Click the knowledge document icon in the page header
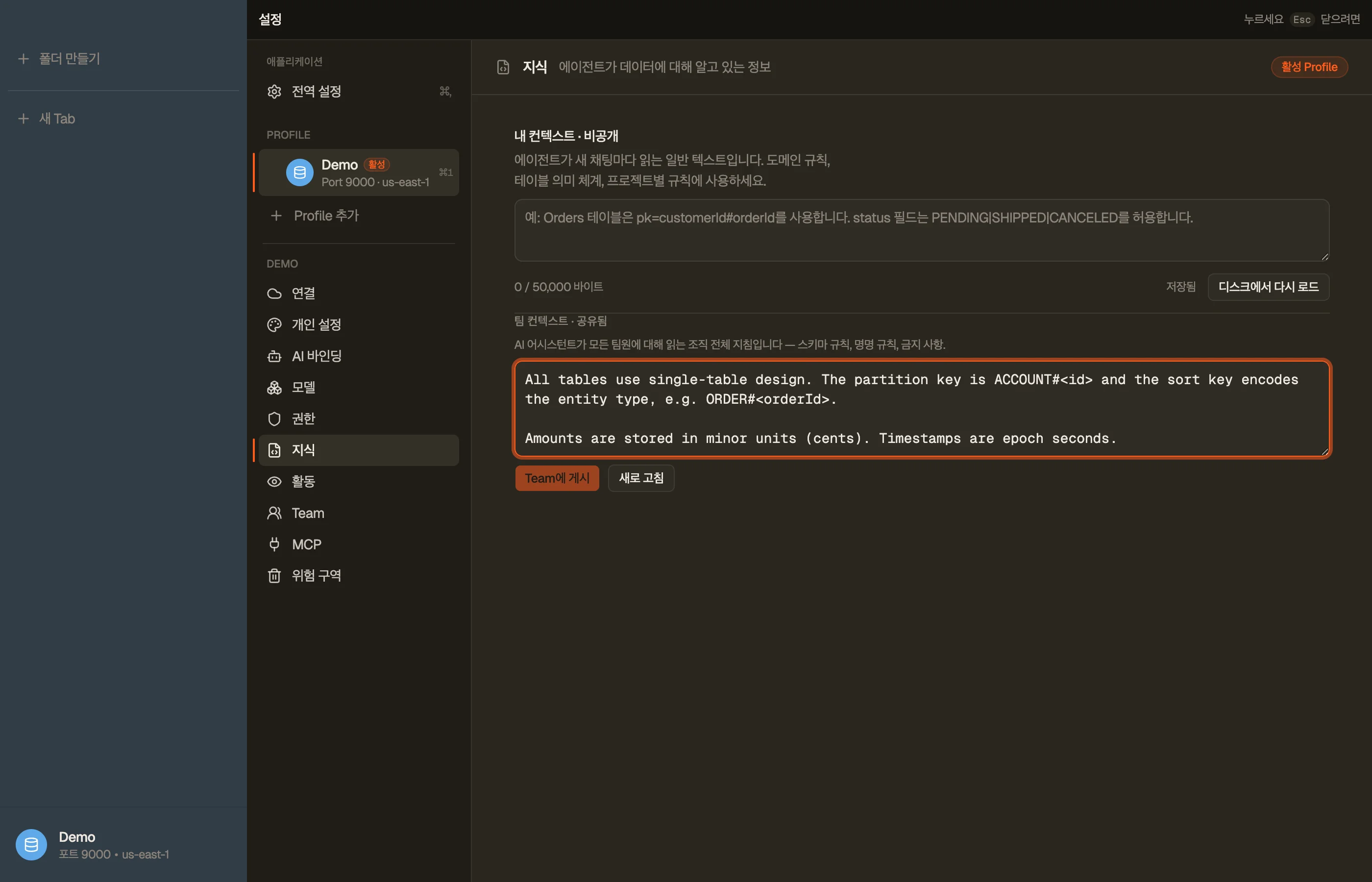 coord(503,67)
